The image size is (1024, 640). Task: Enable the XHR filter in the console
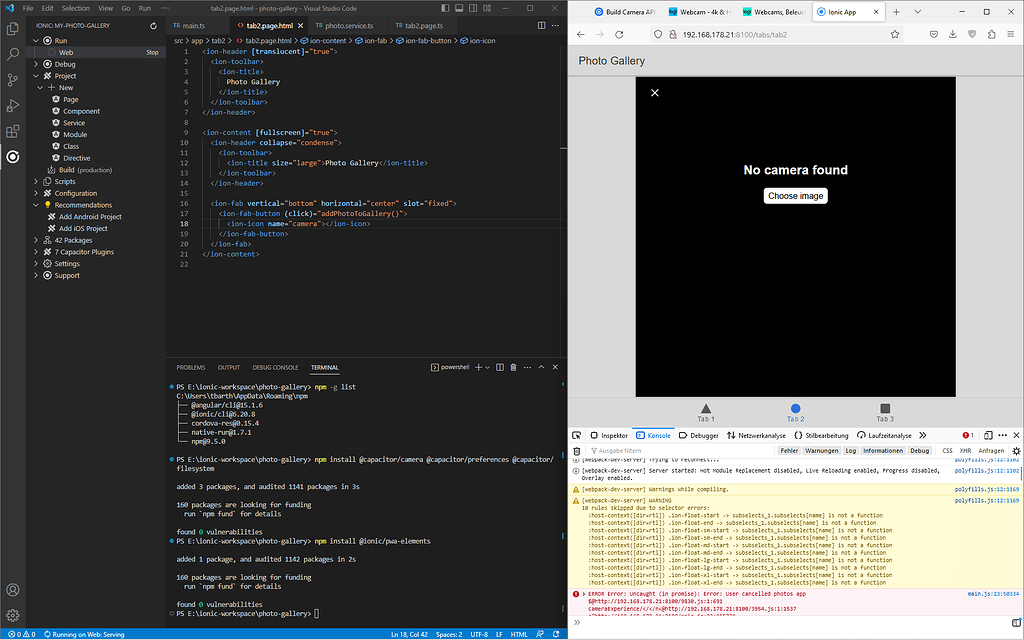965,451
